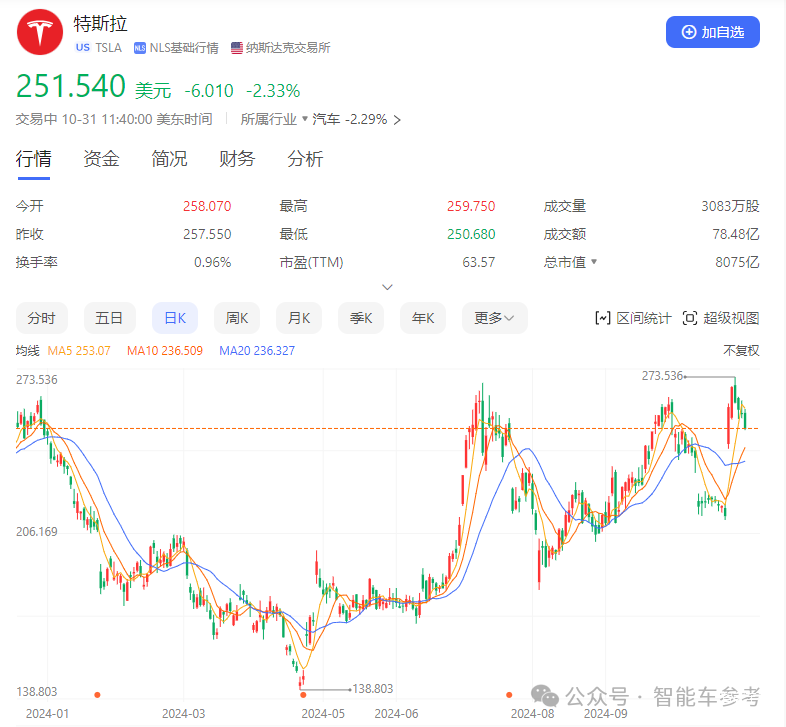The height and width of the screenshot is (727, 786).
Task: Switch to the 财务 tab
Action: [x=237, y=159]
